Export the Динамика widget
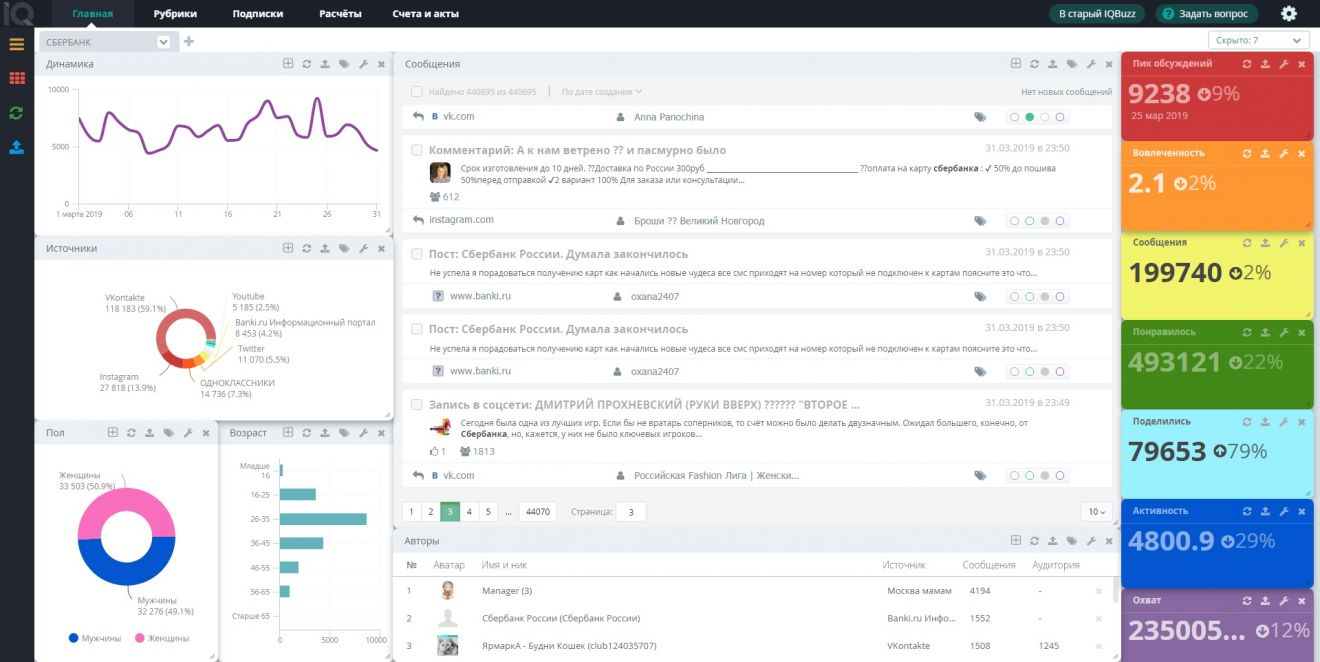 pos(325,64)
